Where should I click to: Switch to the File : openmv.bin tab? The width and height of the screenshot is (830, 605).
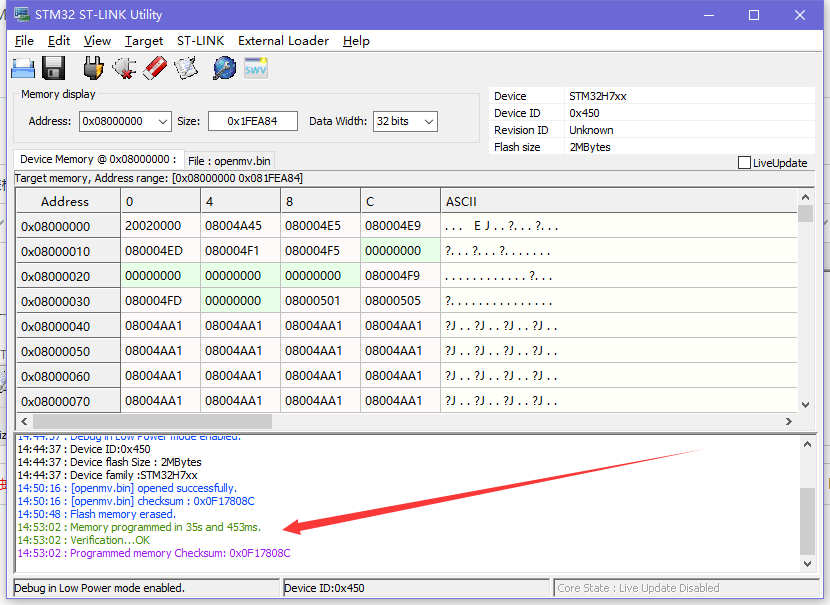[229, 161]
